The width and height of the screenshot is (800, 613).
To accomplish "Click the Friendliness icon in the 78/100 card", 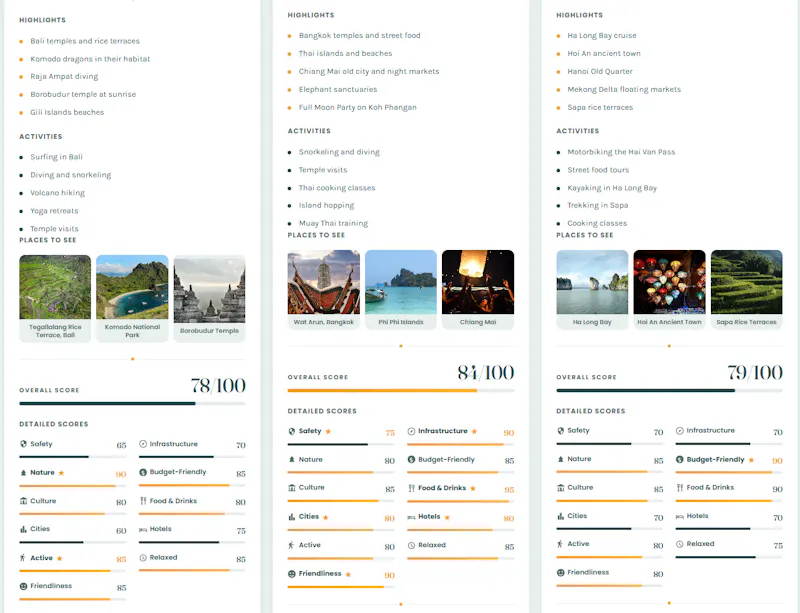I will [23, 586].
